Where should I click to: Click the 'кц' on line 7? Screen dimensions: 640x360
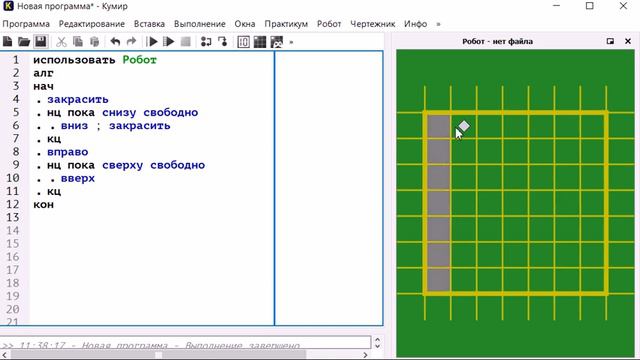click(x=54, y=139)
